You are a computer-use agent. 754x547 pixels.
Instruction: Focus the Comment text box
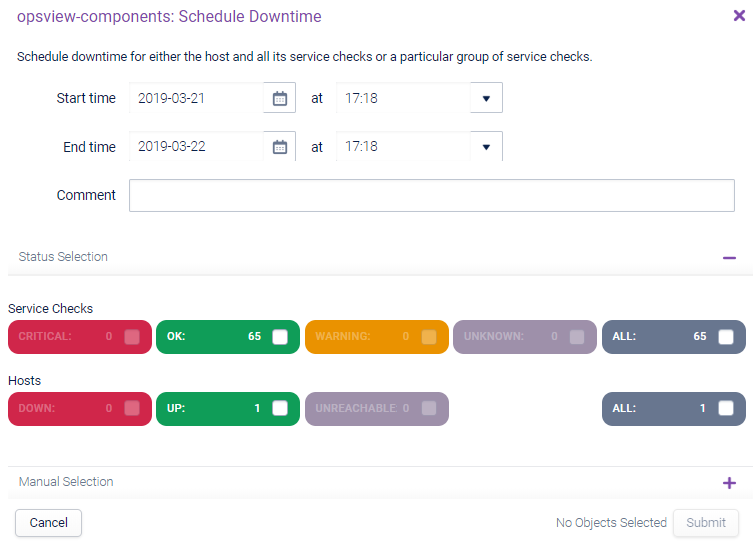(432, 196)
